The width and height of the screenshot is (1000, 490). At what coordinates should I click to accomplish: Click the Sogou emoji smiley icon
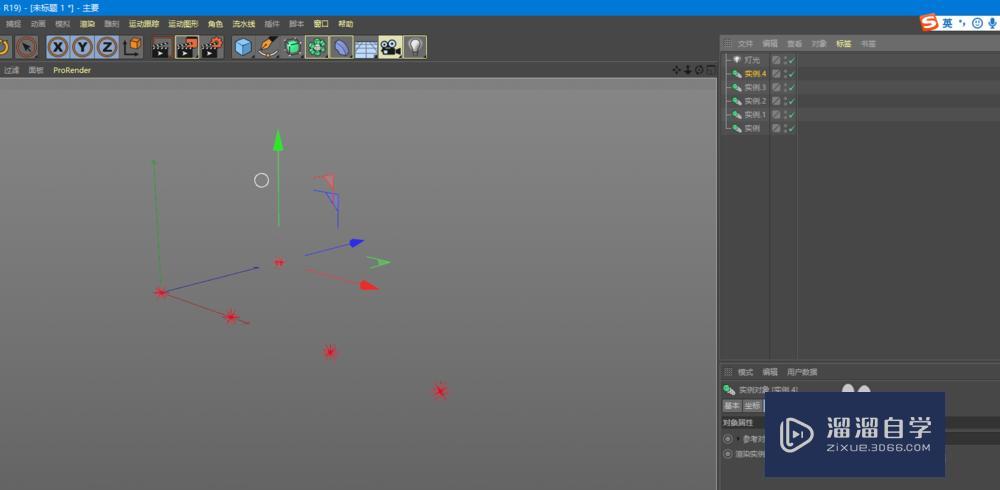pyautogui.click(x=978, y=23)
